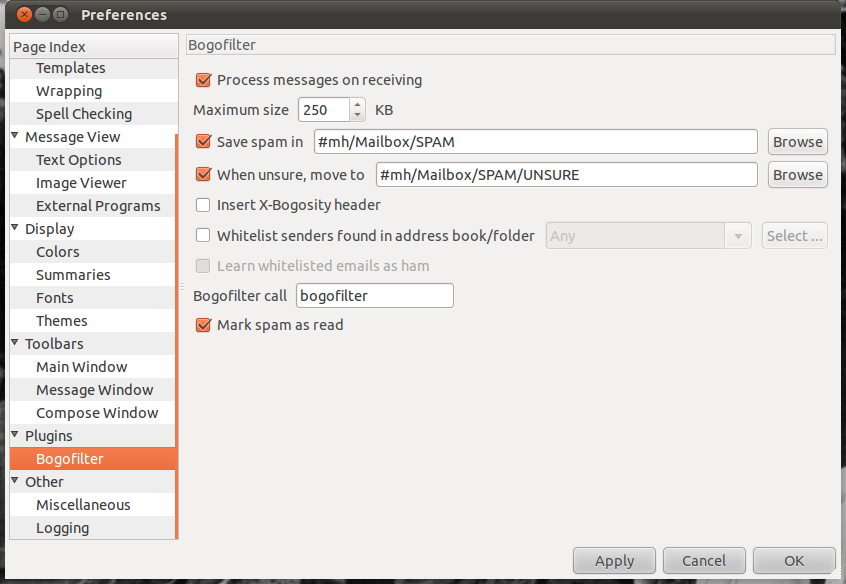Increase maximum size with up arrow
The image size is (846, 584).
coord(357,105)
